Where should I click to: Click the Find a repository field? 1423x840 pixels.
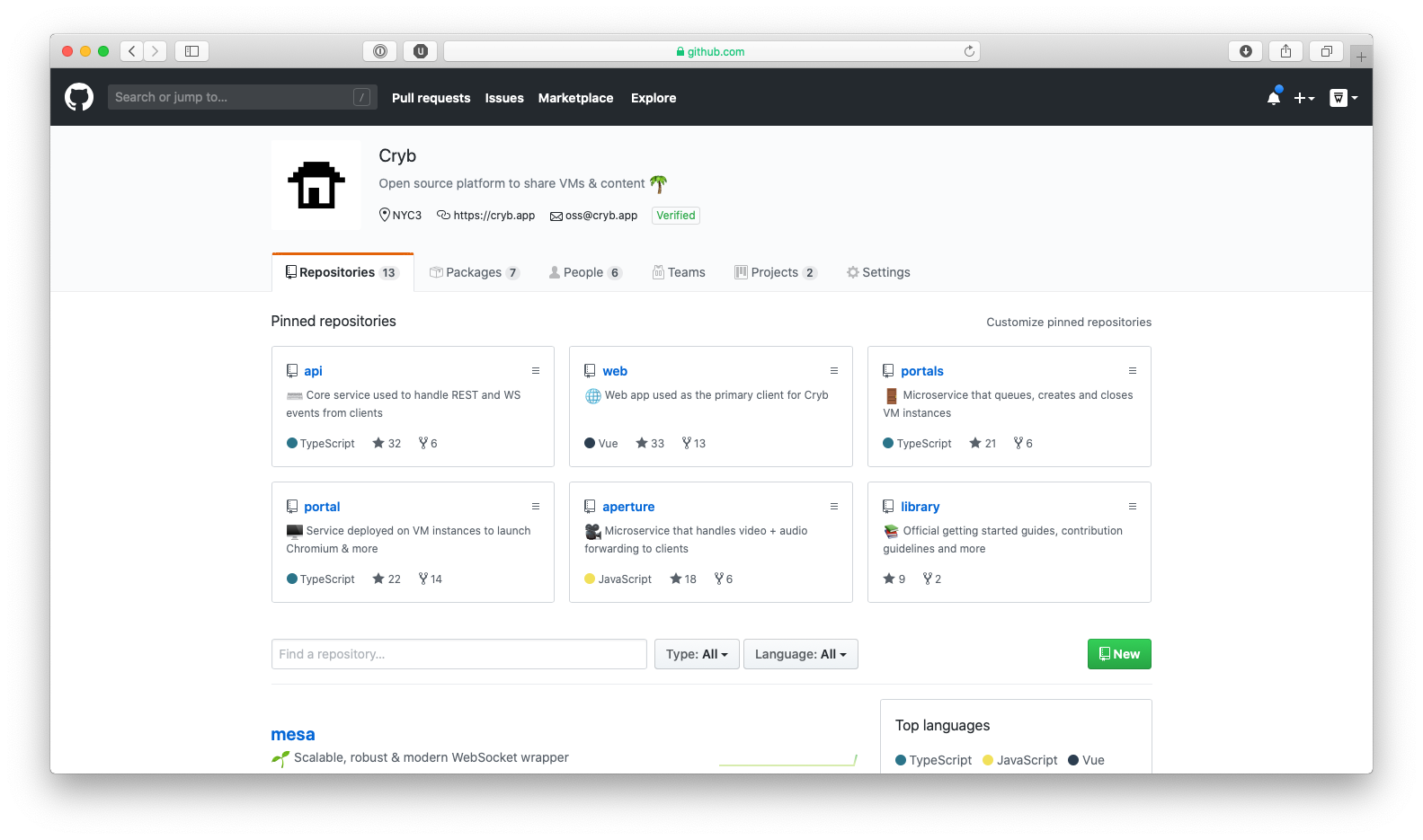pyautogui.click(x=458, y=654)
